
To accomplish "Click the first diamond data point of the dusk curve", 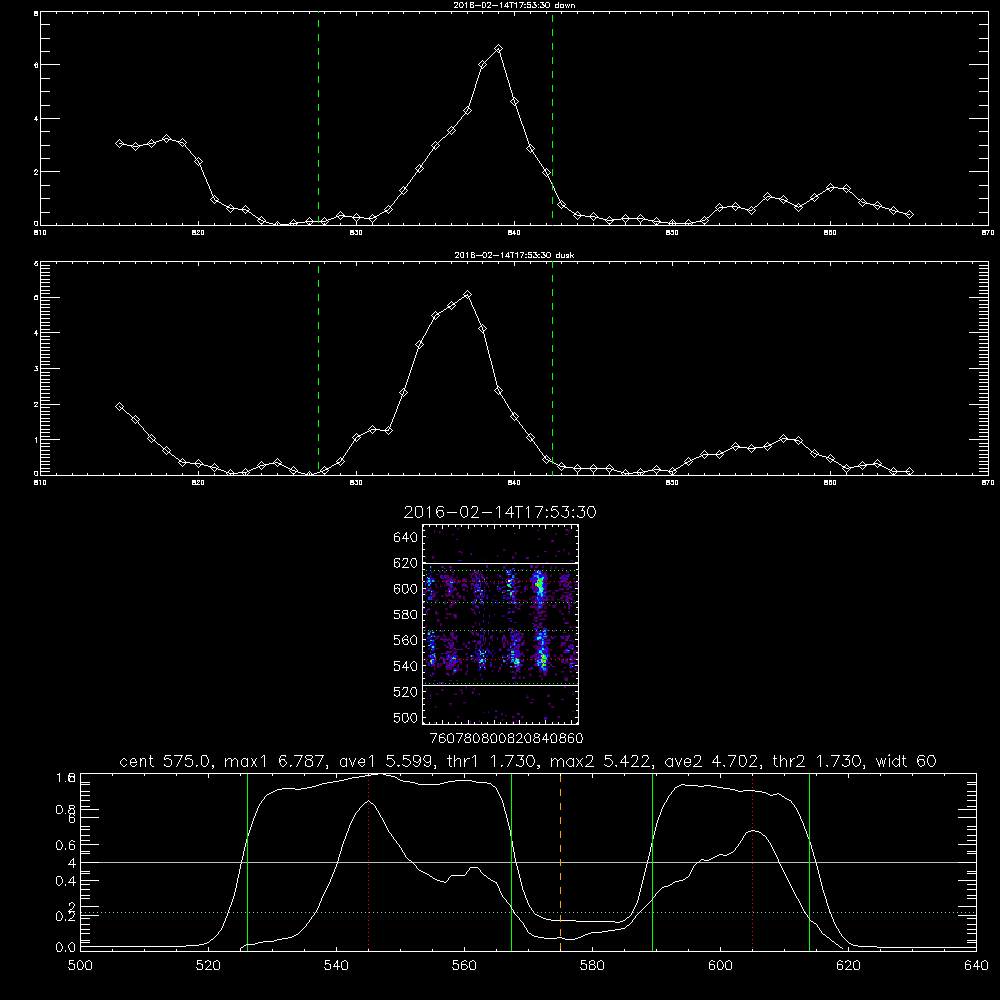I will click(x=119, y=406).
